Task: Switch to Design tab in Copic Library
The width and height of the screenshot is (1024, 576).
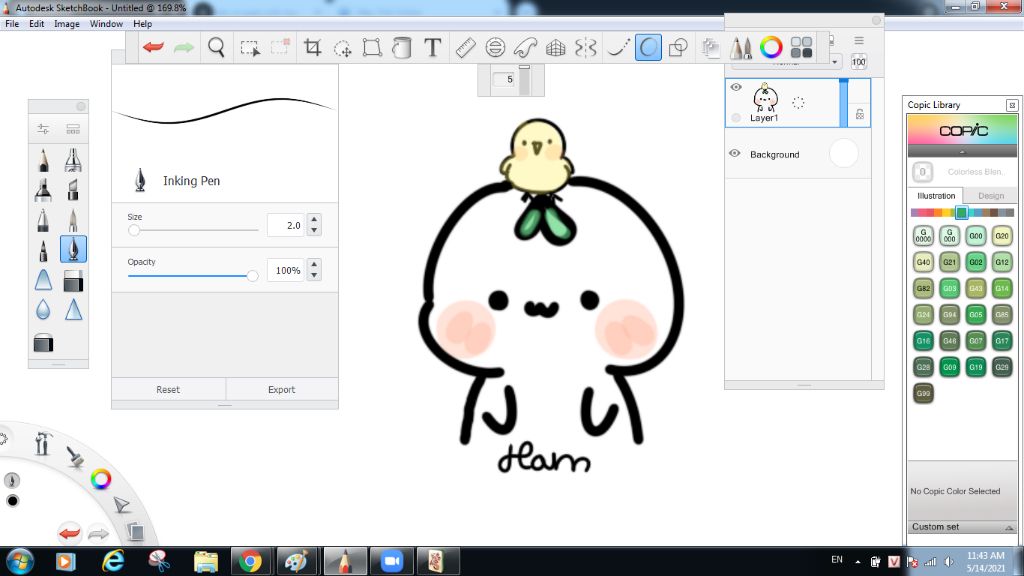Action: [x=991, y=196]
